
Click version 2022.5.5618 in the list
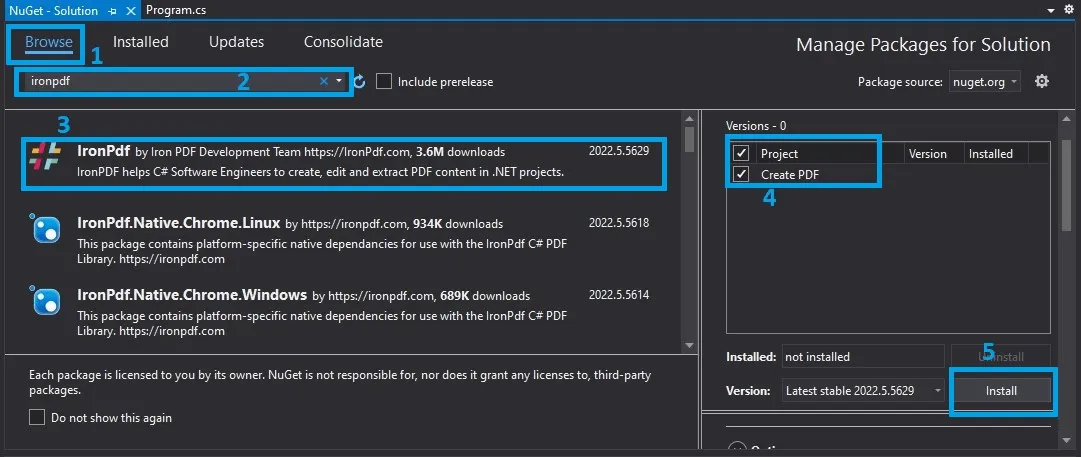pyautogui.click(x=618, y=223)
